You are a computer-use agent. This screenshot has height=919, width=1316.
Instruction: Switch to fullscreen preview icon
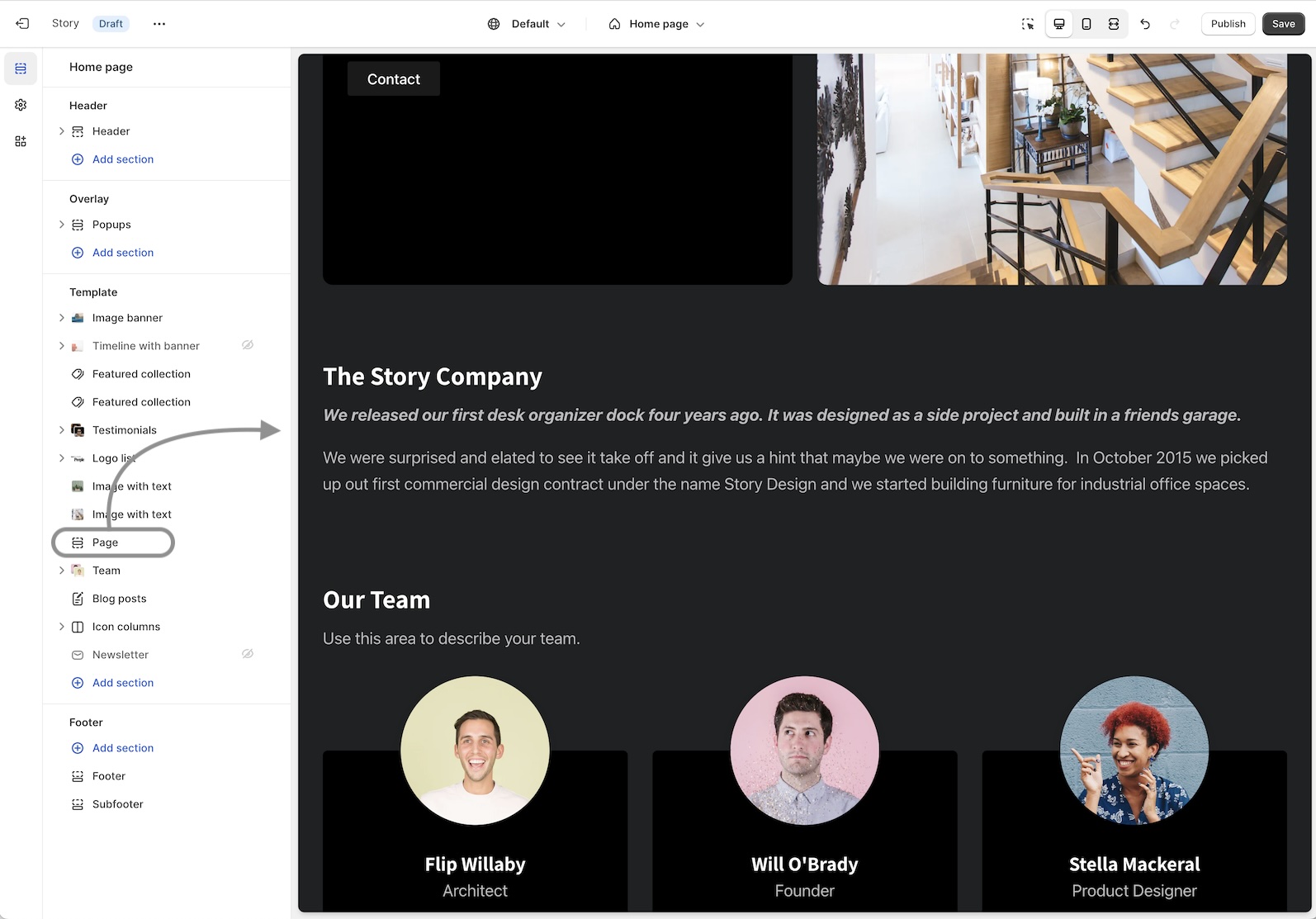pos(1114,24)
